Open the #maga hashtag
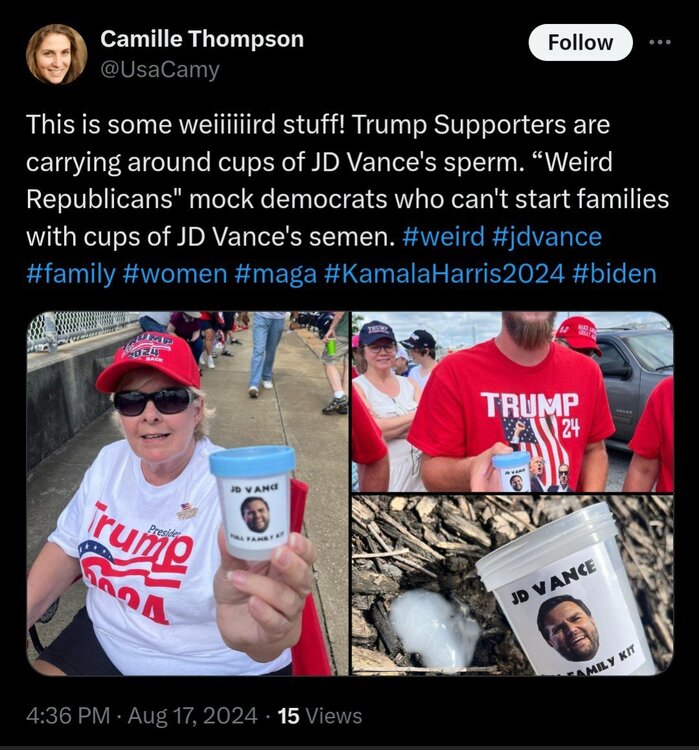The height and width of the screenshot is (750, 699). click(276, 275)
